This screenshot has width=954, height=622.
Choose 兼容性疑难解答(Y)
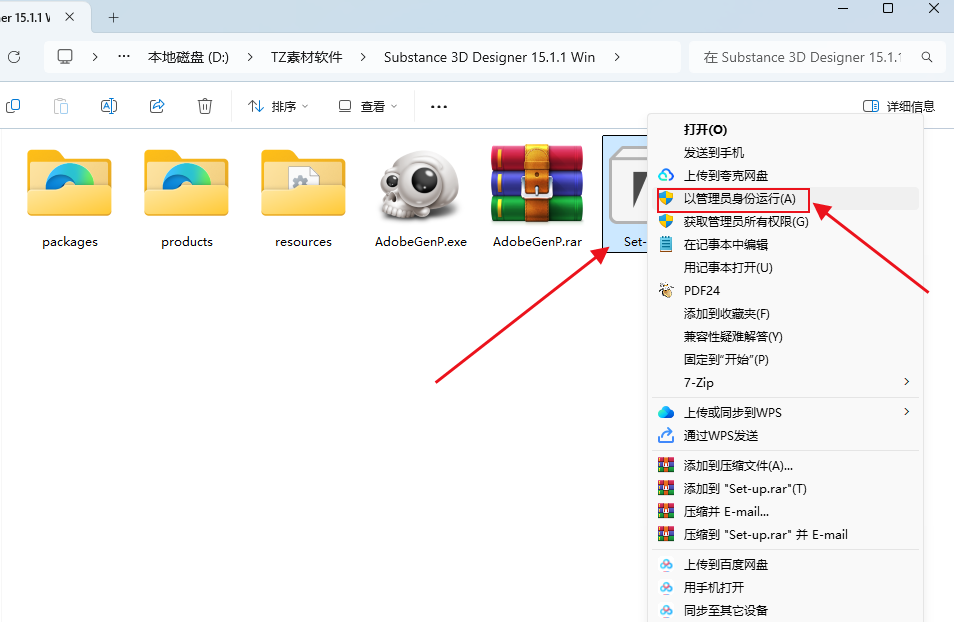click(785, 337)
